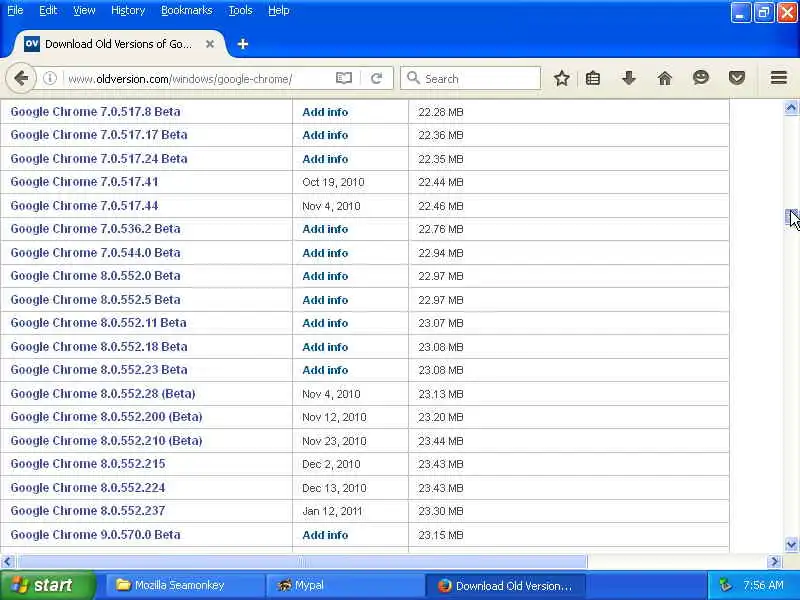Go to home page icon

664,79
